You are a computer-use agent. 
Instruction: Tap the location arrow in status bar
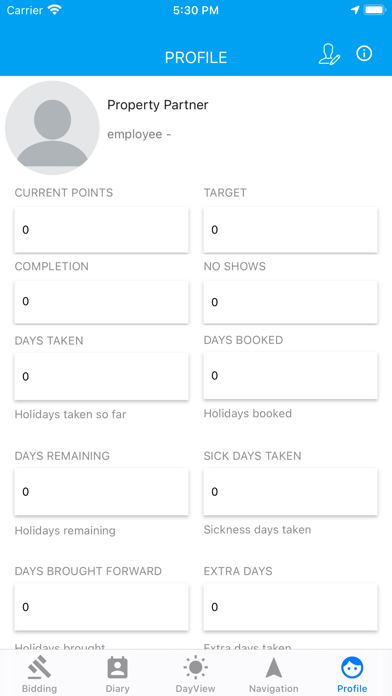[355, 10]
